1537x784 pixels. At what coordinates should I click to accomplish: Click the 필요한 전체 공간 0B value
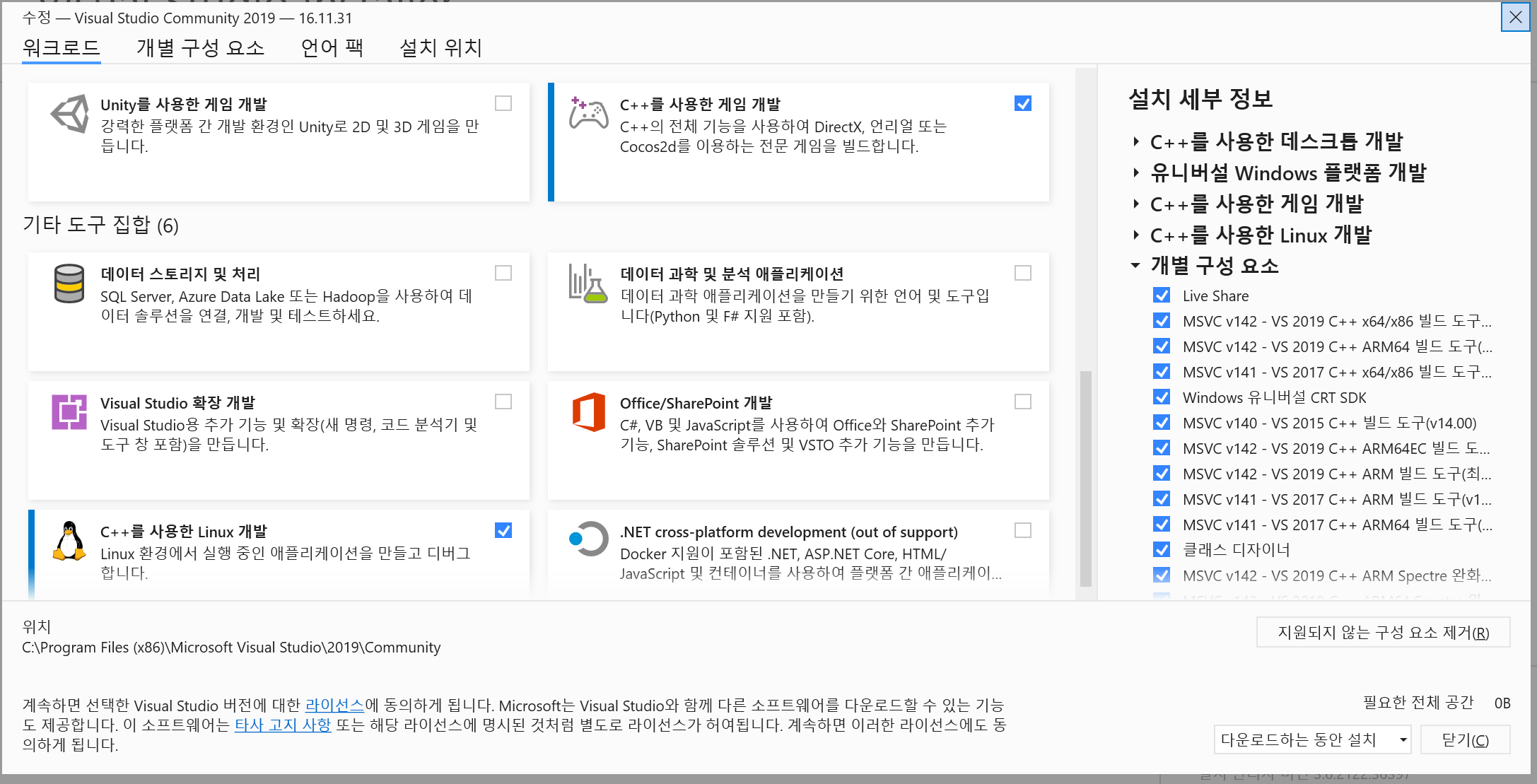pos(1502,703)
